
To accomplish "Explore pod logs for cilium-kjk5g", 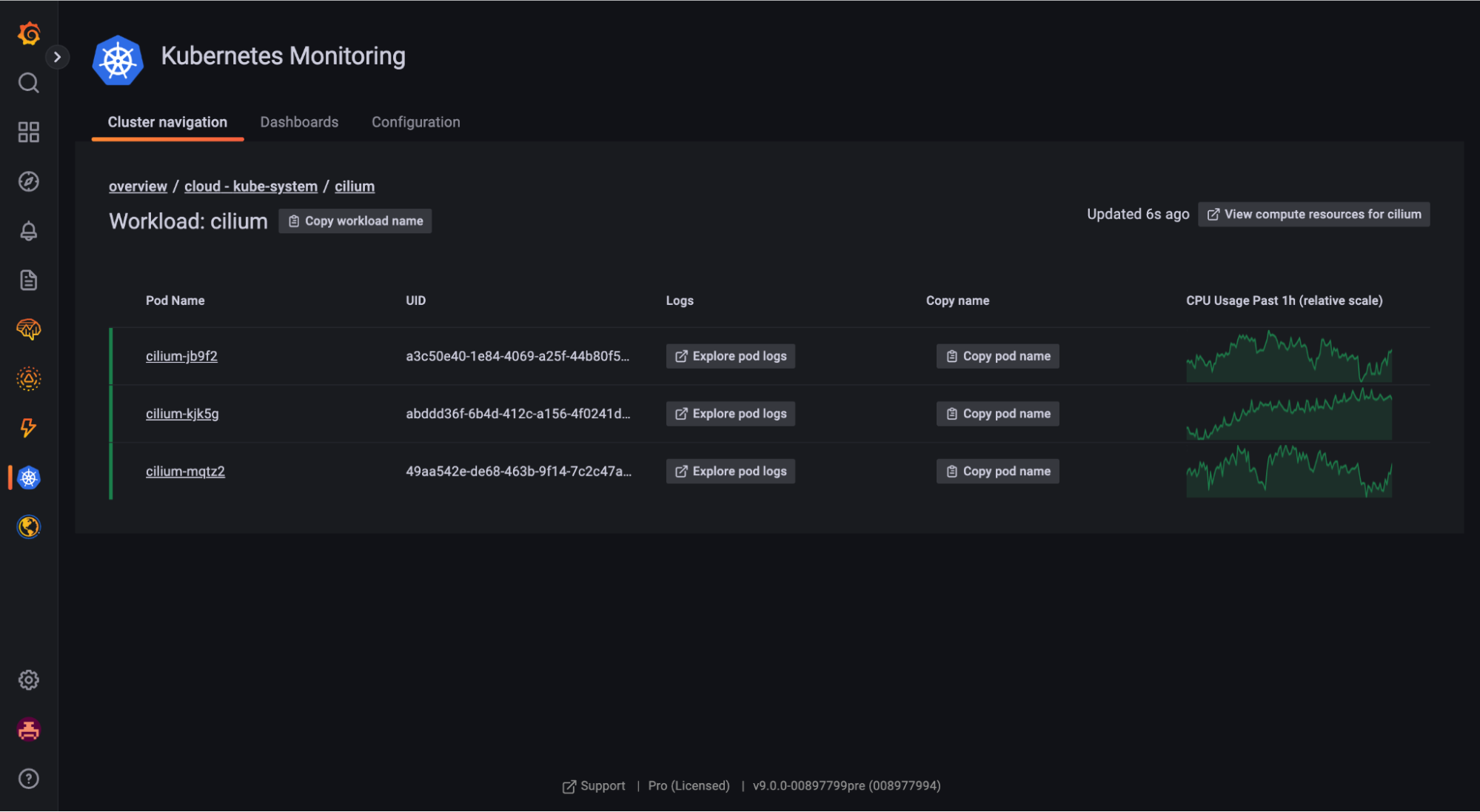I will pos(730,414).
